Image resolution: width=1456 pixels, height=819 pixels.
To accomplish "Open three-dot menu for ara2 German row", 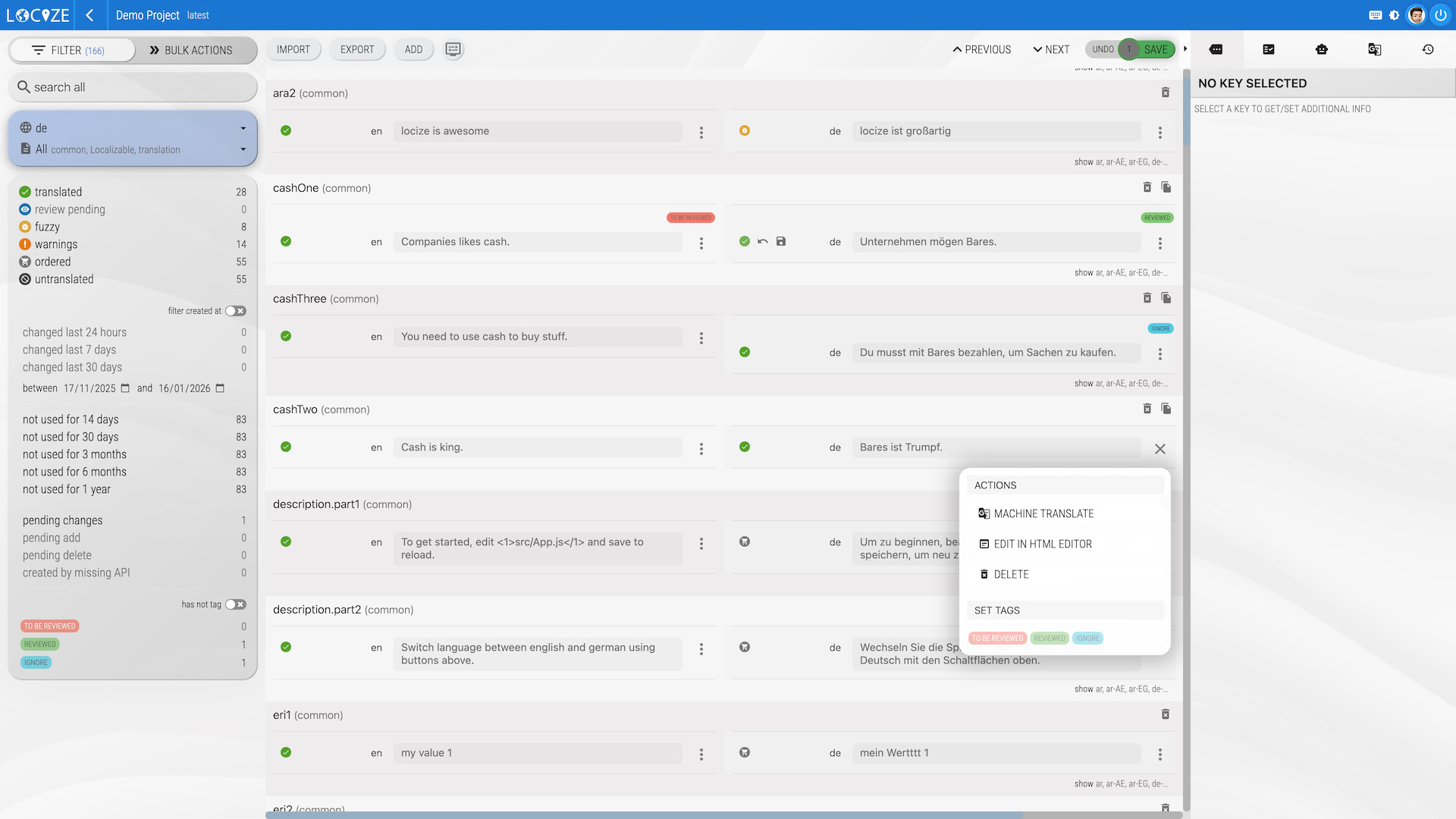I will (1160, 132).
